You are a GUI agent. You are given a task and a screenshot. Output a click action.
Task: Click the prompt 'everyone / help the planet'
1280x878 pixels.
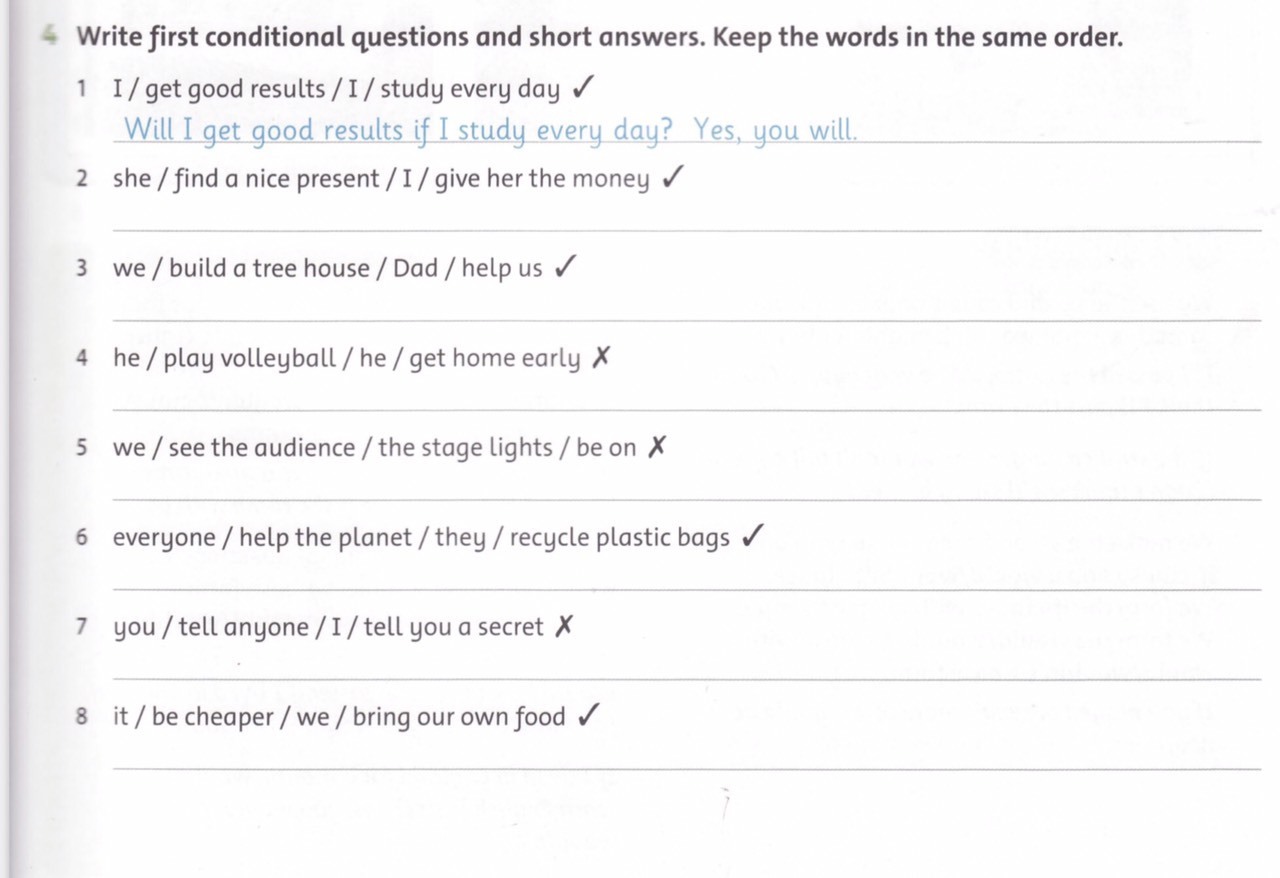tap(262, 538)
